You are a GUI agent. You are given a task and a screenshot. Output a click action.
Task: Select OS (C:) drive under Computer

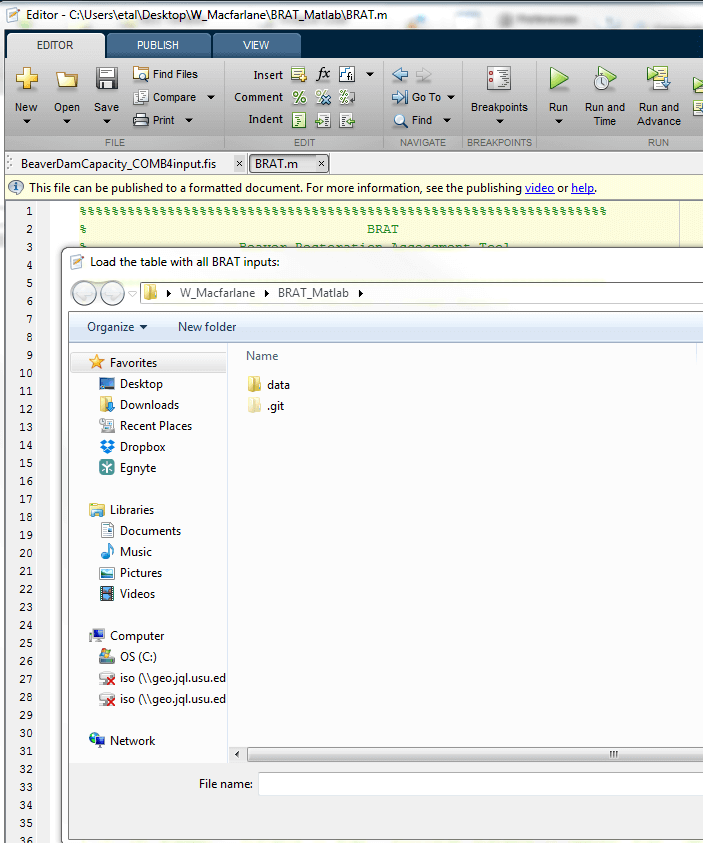128,656
